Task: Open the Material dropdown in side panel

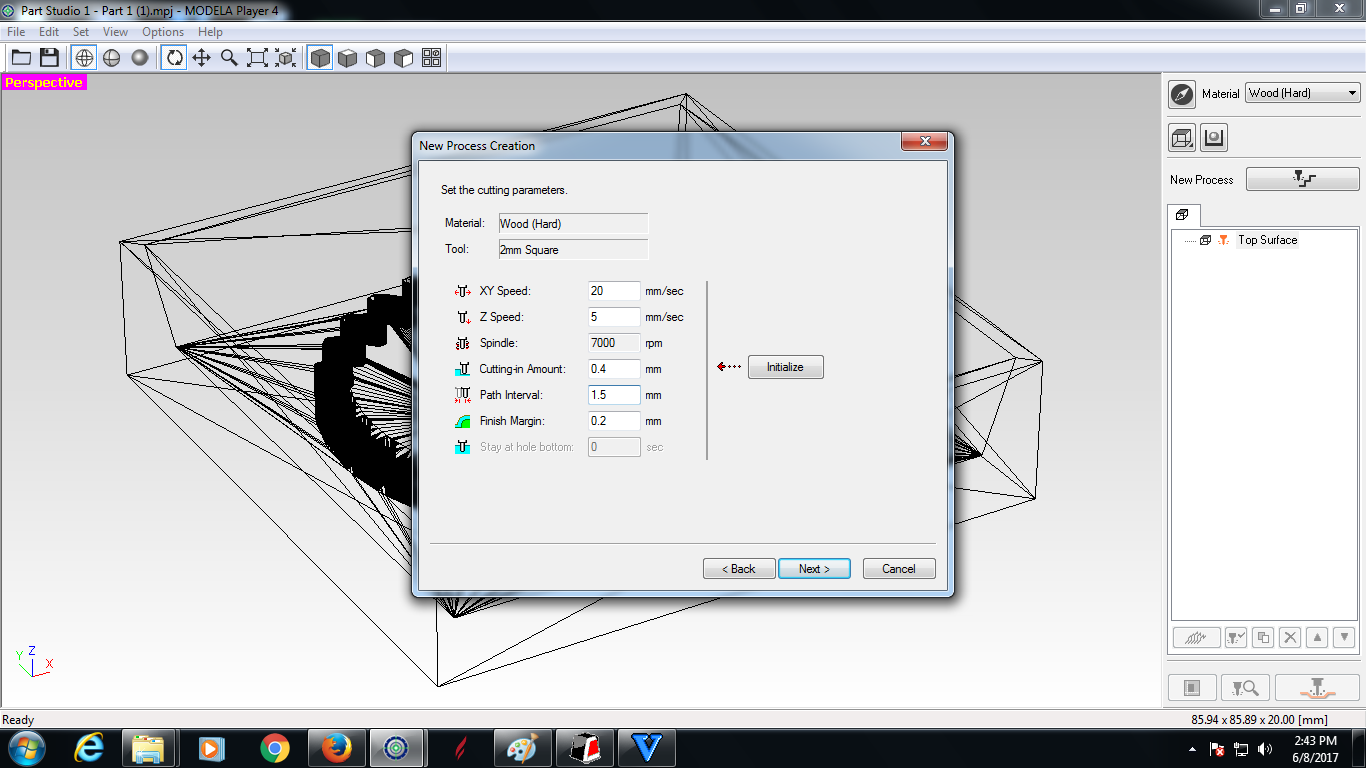Action: click(1303, 93)
